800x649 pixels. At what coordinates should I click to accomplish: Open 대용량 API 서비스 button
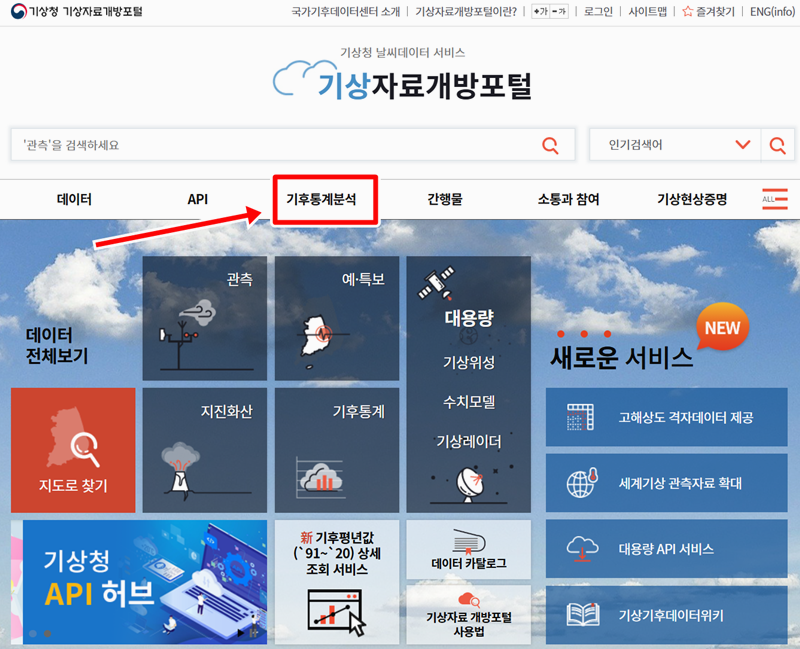coord(666,549)
